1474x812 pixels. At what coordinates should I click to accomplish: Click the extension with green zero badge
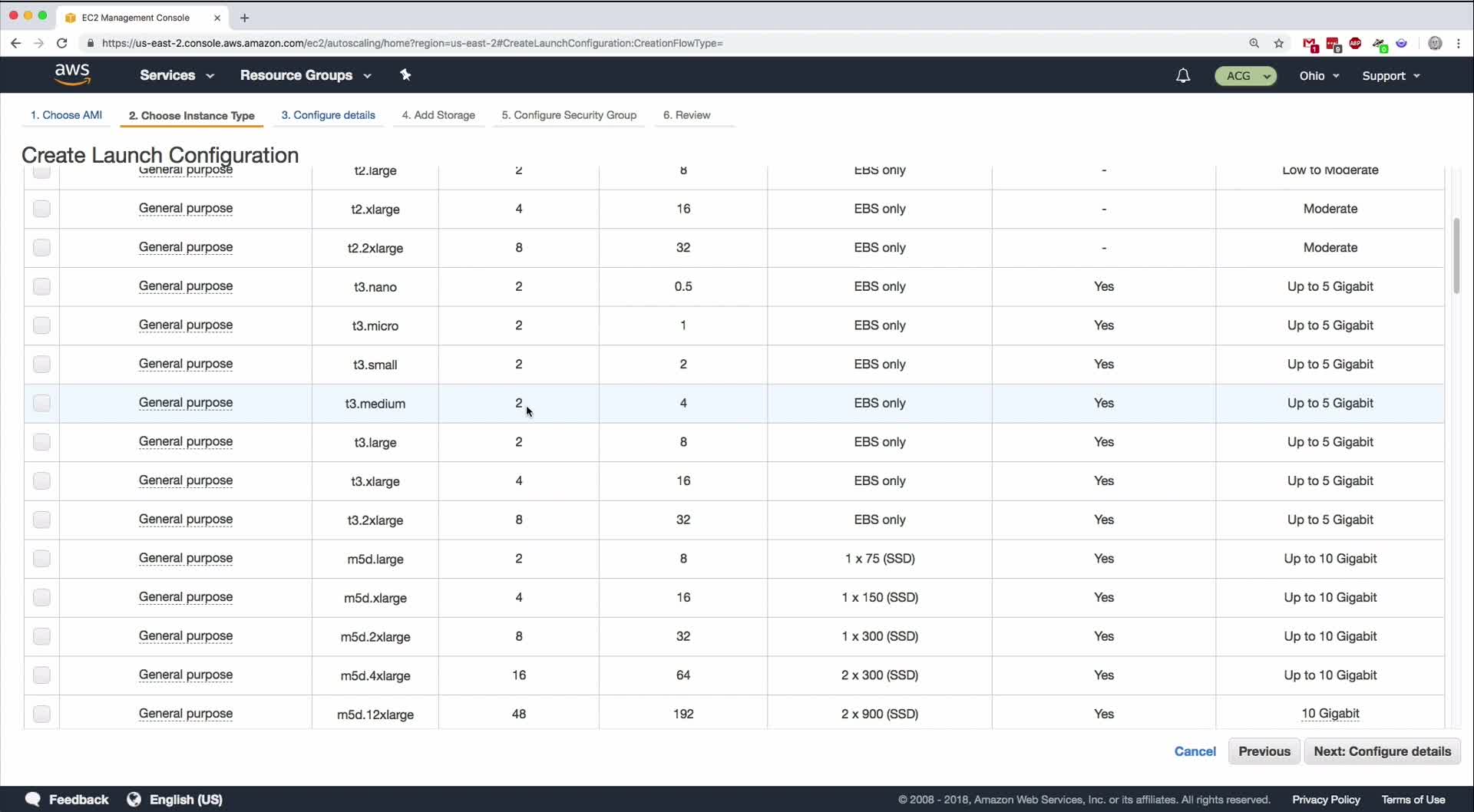click(1380, 44)
